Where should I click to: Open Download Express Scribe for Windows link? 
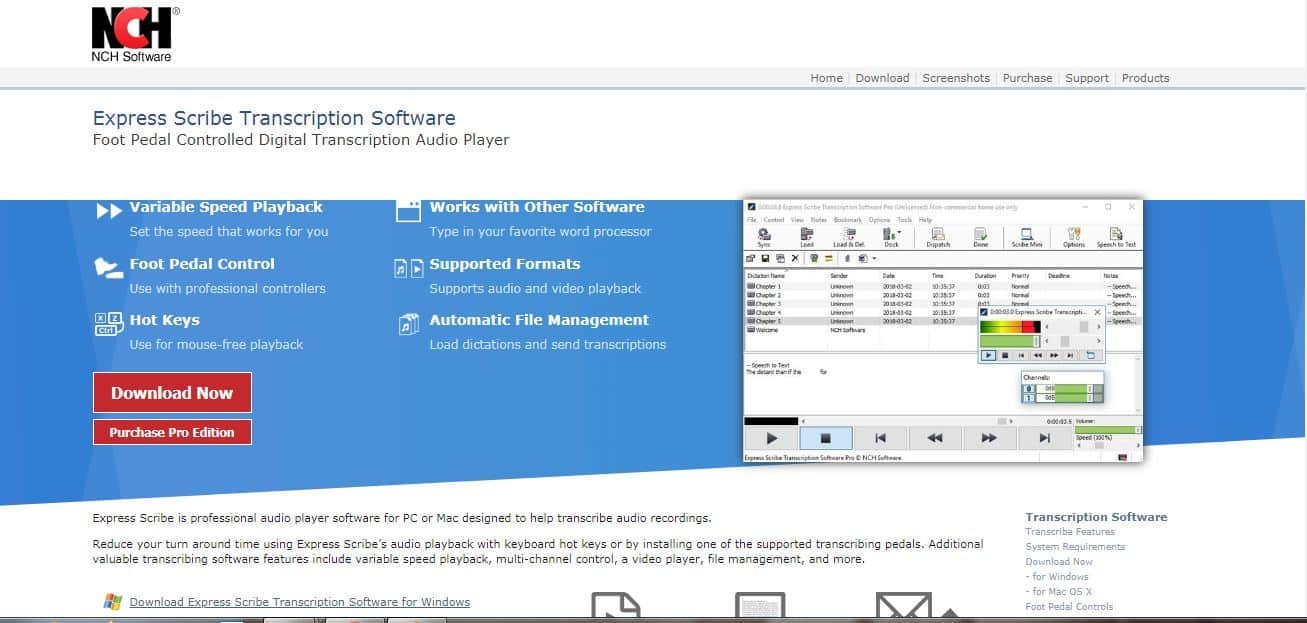(x=299, y=602)
